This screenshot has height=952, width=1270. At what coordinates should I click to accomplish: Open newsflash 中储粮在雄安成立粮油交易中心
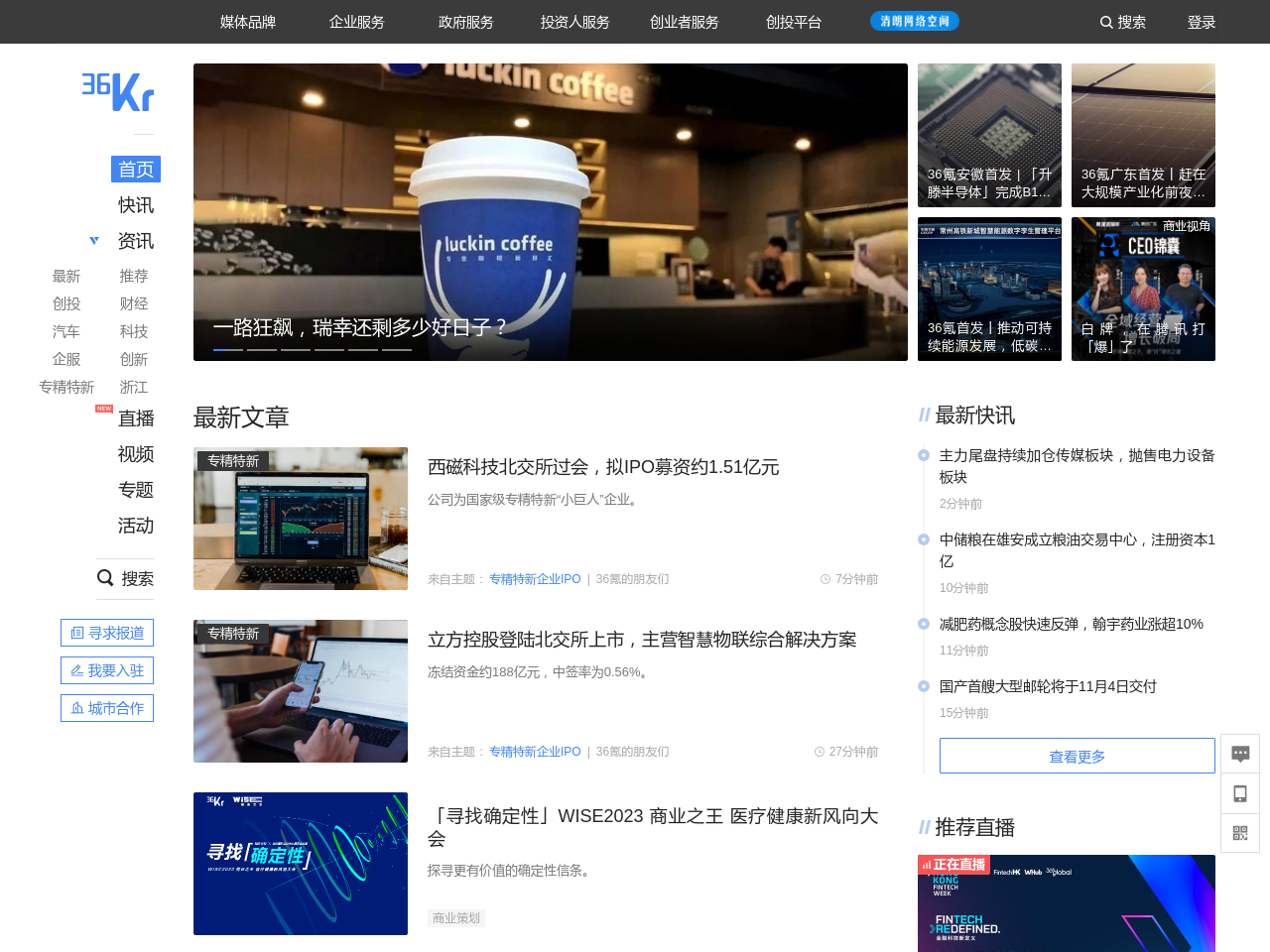(x=1078, y=550)
